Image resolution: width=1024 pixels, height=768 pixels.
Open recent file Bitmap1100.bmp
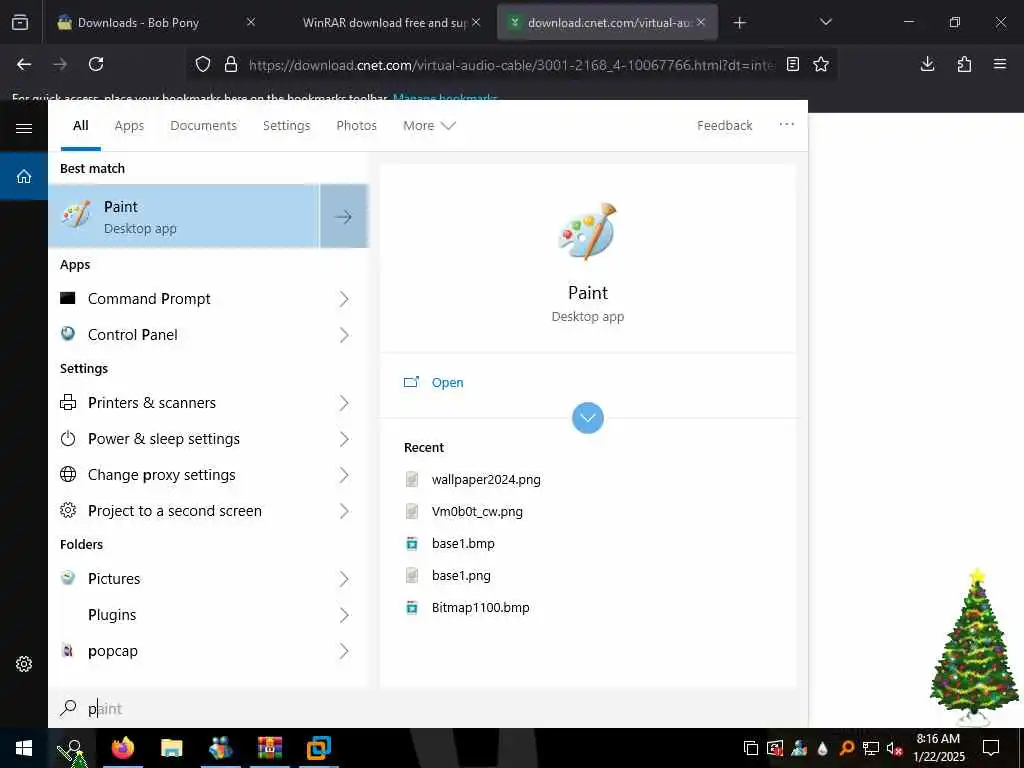click(480, 607)
